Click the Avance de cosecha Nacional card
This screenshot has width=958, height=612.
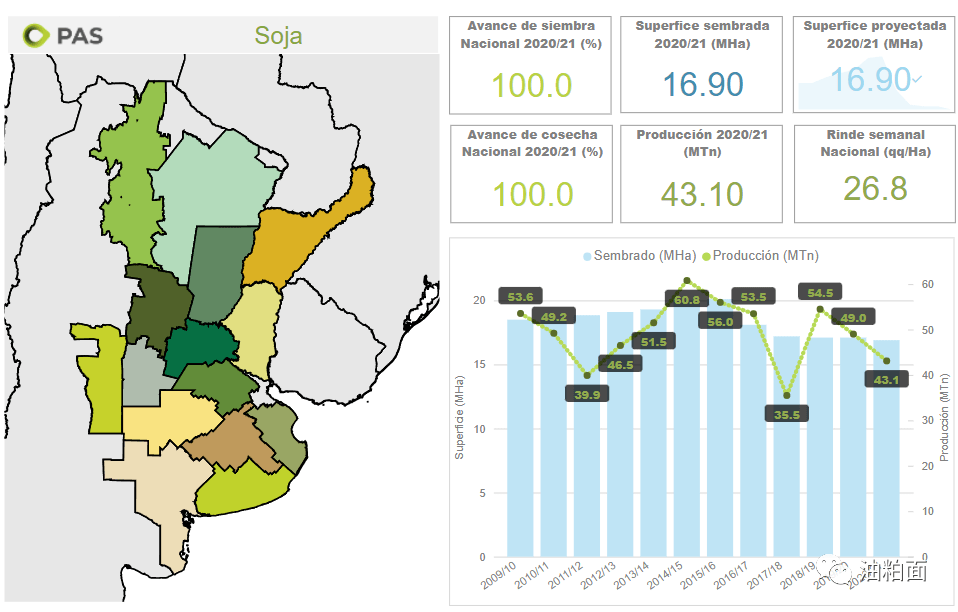pos(530,173)
